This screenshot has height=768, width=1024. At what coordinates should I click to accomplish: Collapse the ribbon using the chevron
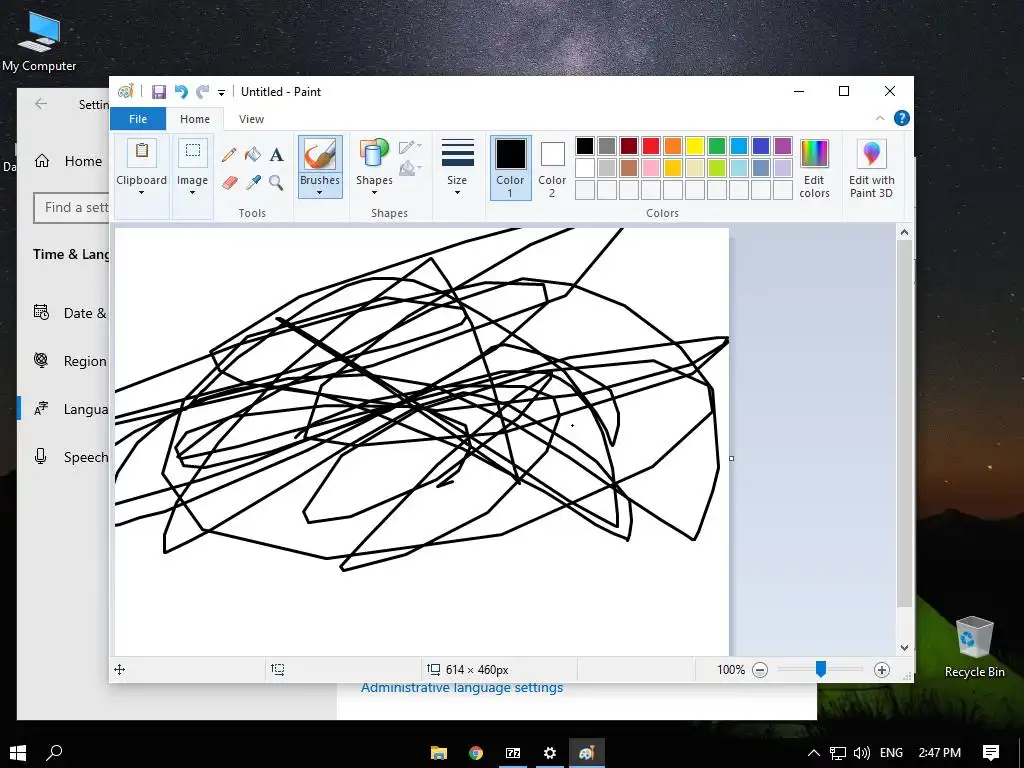[x=880, y=118]
